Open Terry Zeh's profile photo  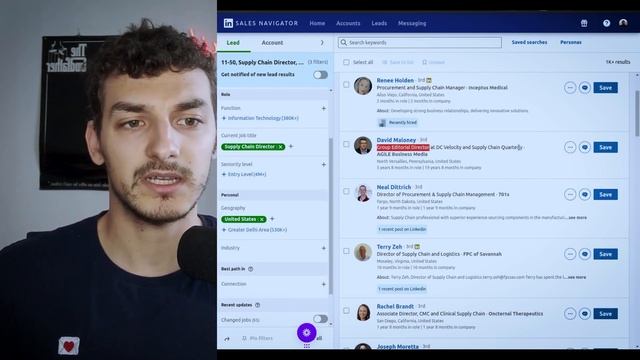coord(362,252)
